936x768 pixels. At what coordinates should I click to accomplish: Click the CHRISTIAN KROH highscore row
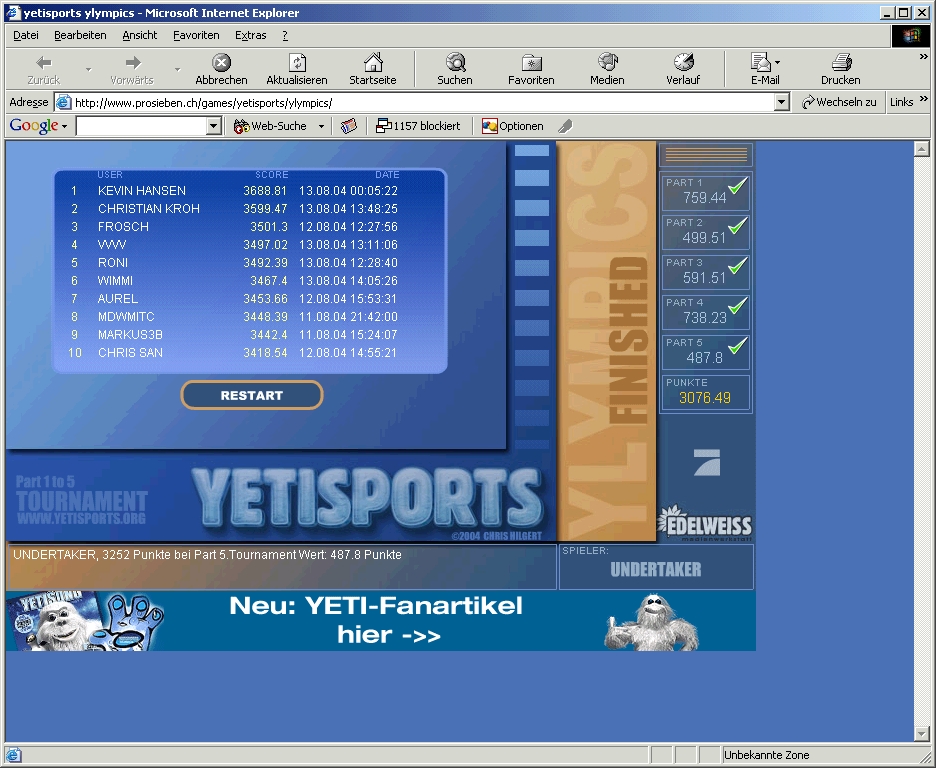[235, 209]
